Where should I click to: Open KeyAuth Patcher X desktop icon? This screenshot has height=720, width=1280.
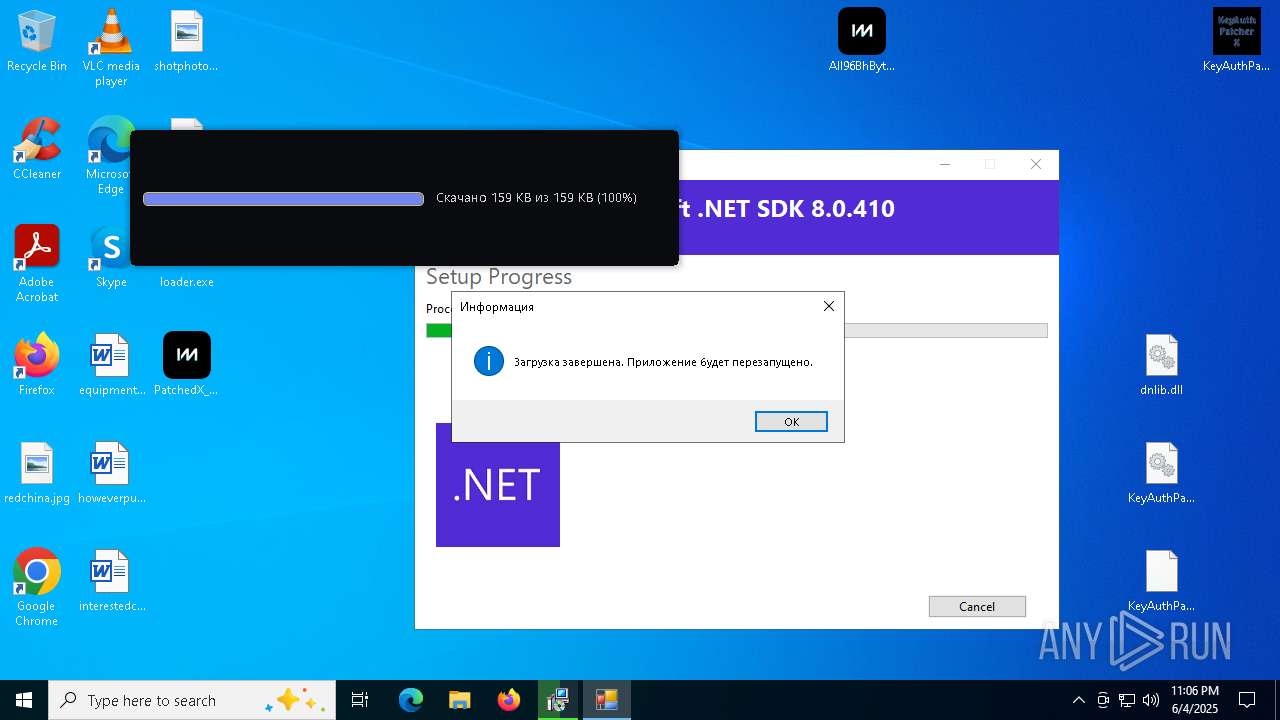point(1236,42)
